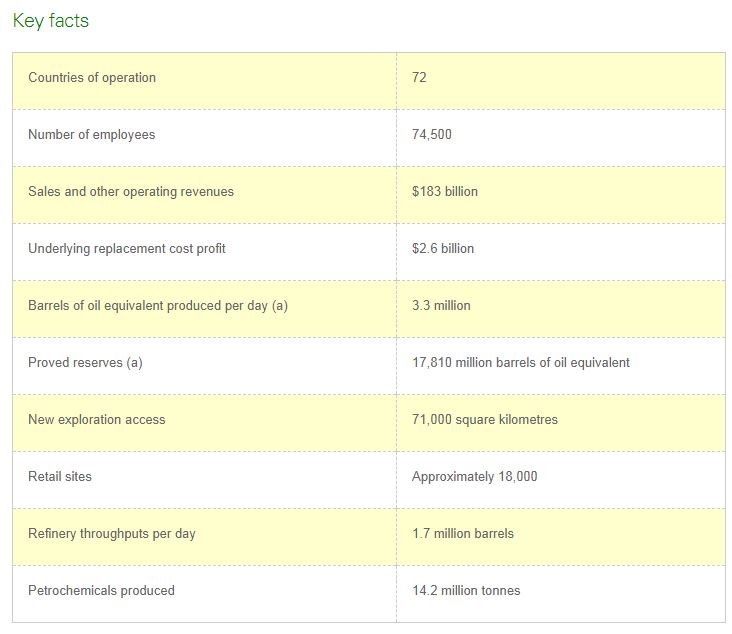Click the "3.3 million" value cell

point(441,306)
